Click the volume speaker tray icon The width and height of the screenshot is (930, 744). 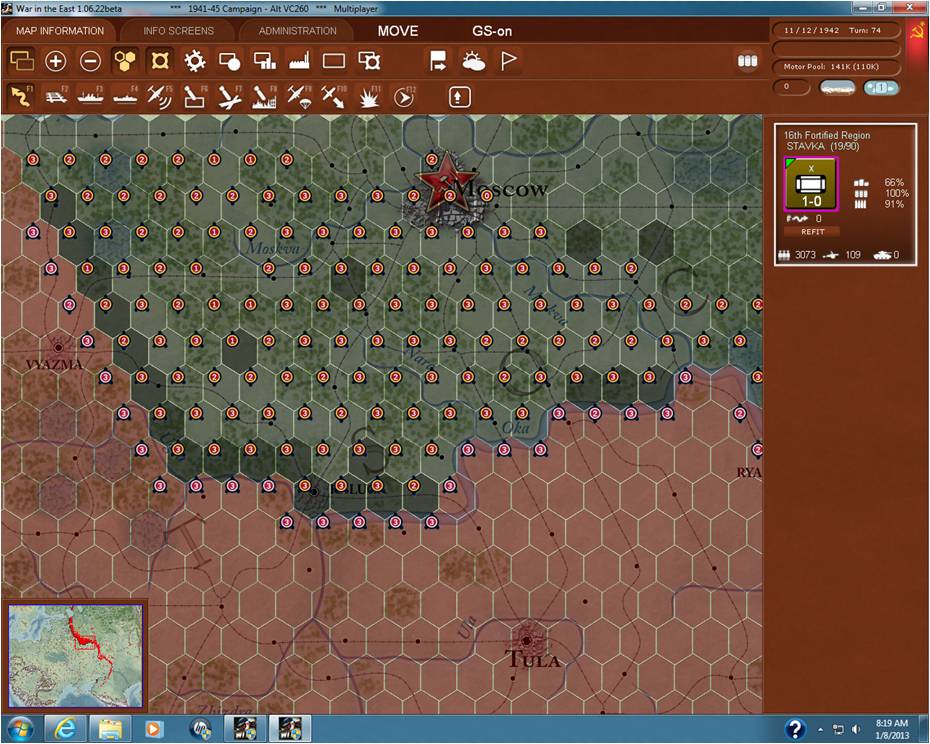pos(855,729)
